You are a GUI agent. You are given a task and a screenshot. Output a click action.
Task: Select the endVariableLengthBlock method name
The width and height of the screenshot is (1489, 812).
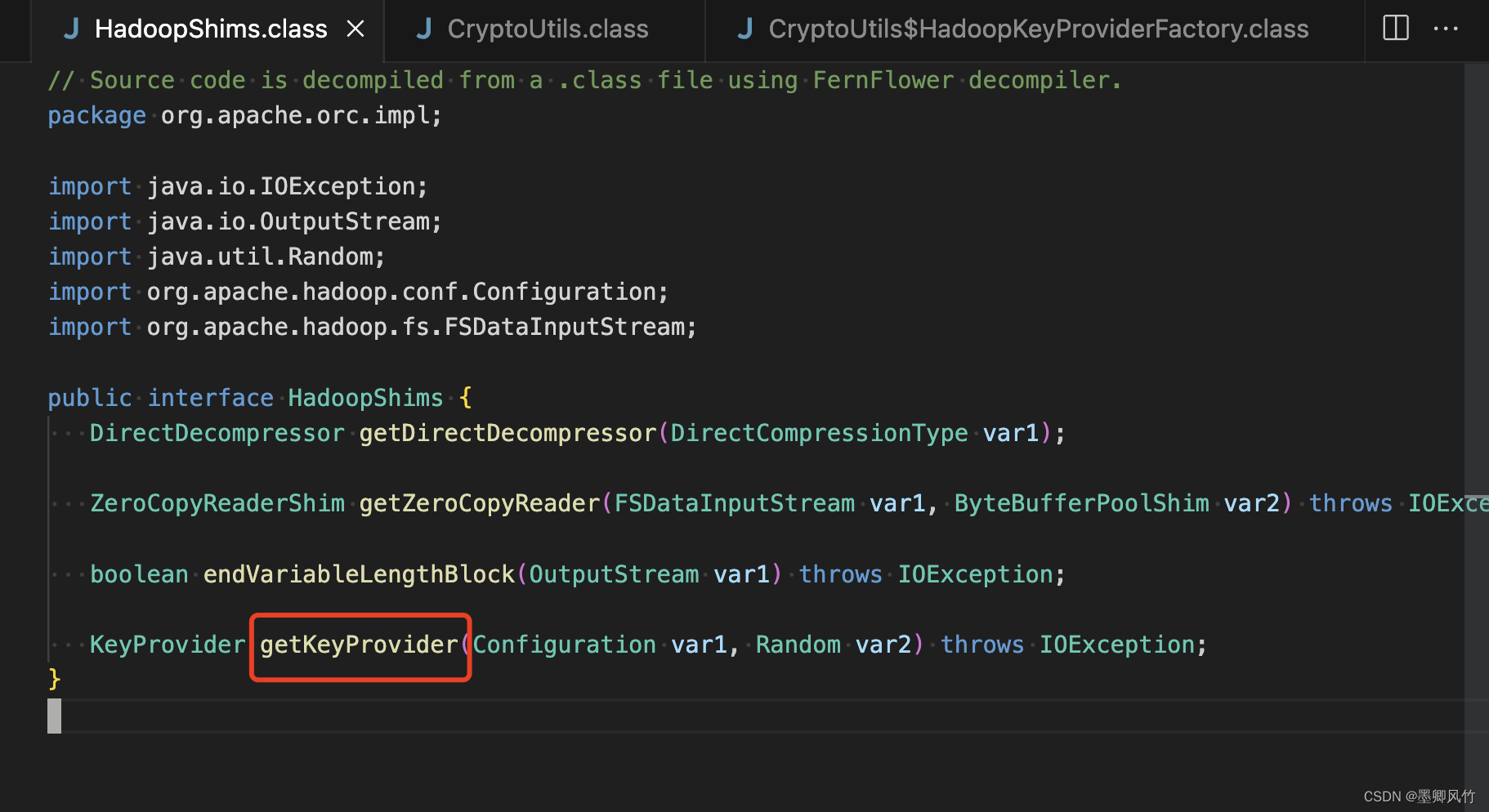tap(358, 573)
